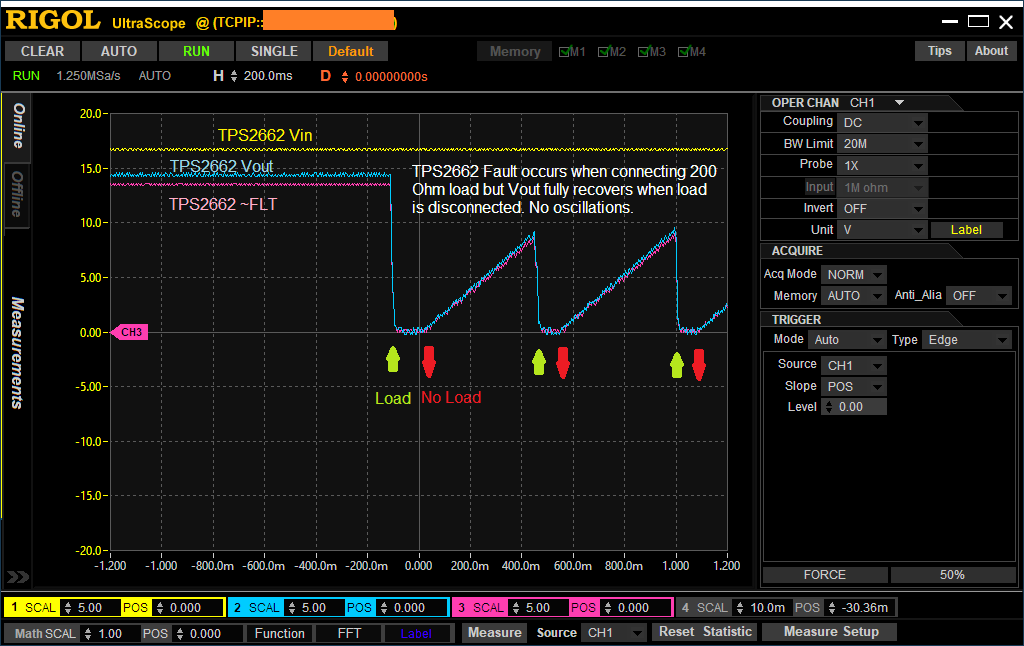The image size is (1024, 646).
Task: Adjust the delay D stepper
Action: point(345,77)
